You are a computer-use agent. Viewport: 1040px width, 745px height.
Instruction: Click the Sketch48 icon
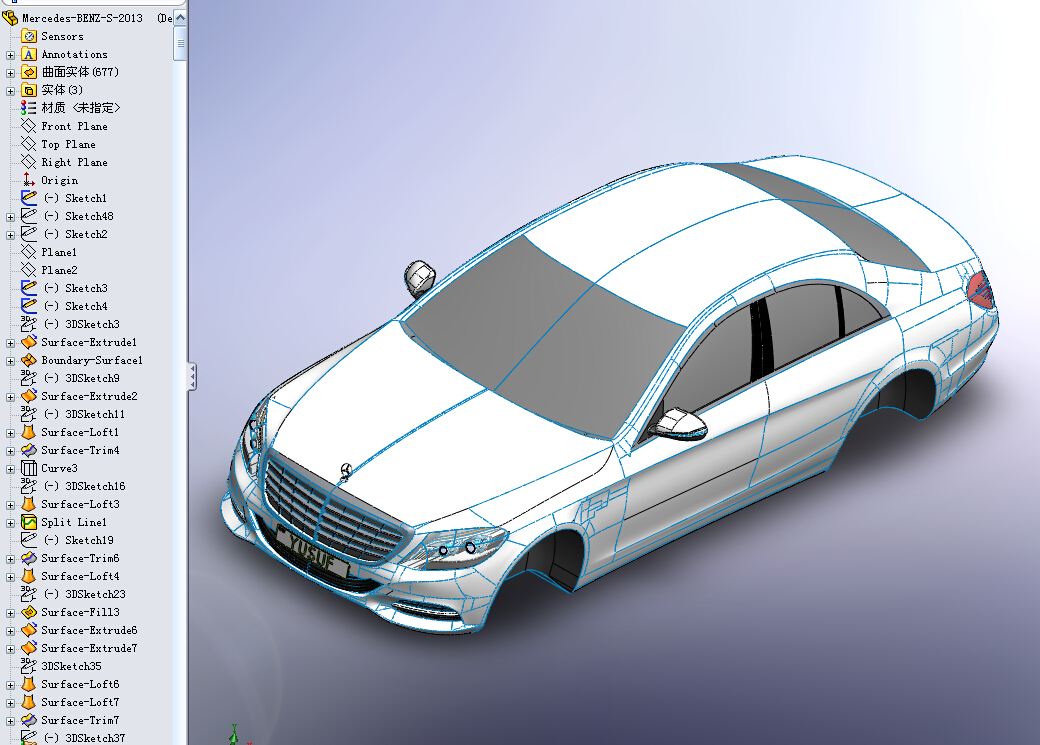pyautogui.click(x=29, y=216)
